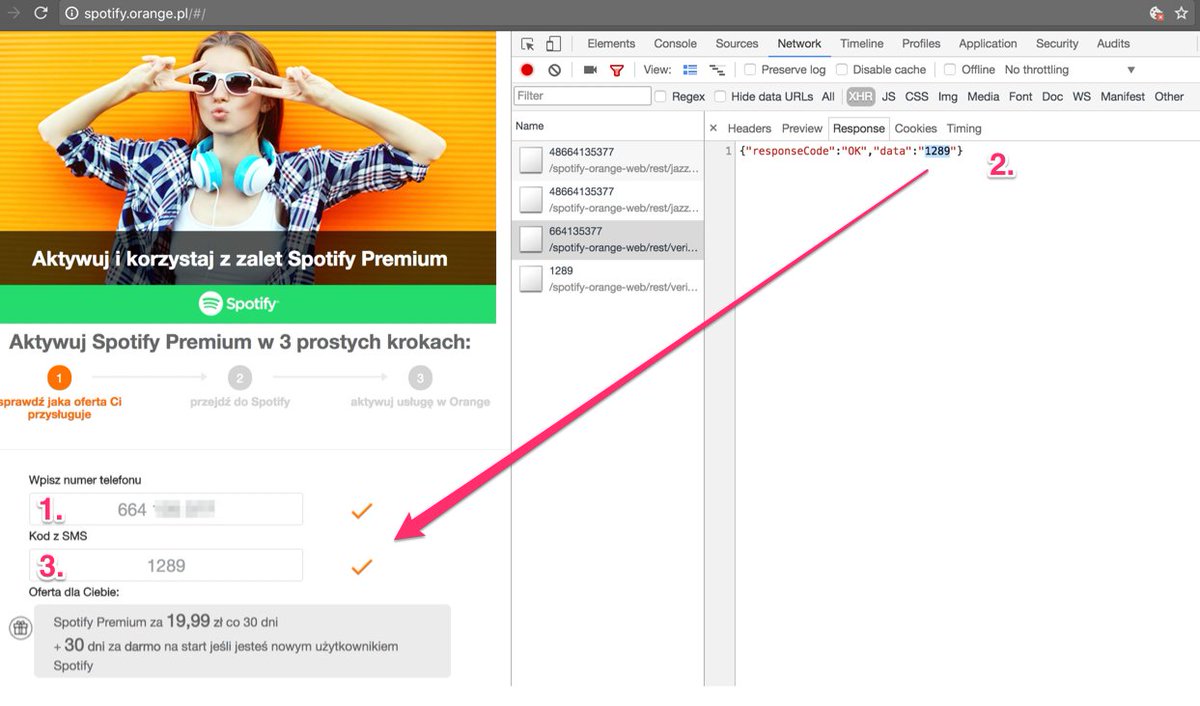Viewport: 1200px width, 706px height.
Task: Click the JSON response text line
Action: [x=851, y=151]
